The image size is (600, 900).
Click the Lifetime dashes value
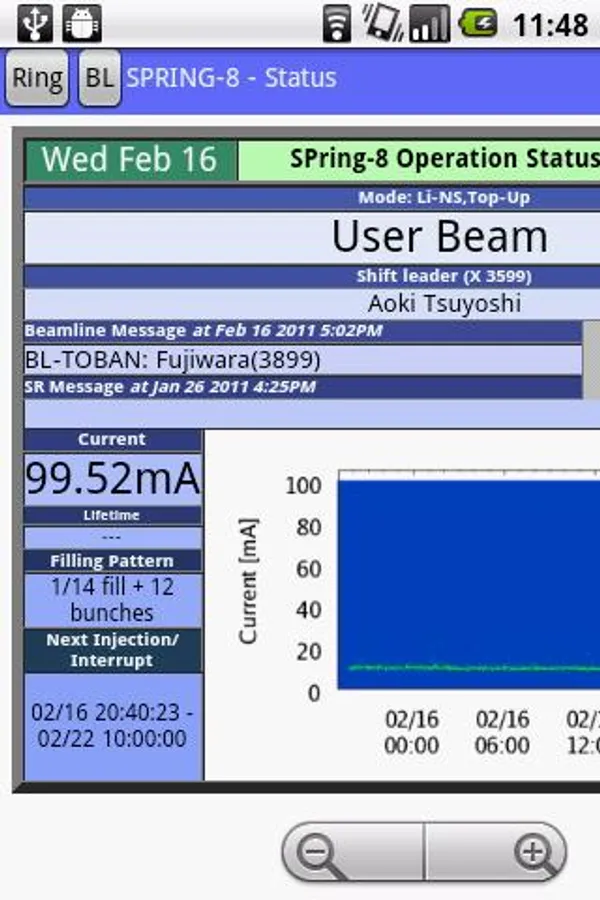tap(113, 538)
